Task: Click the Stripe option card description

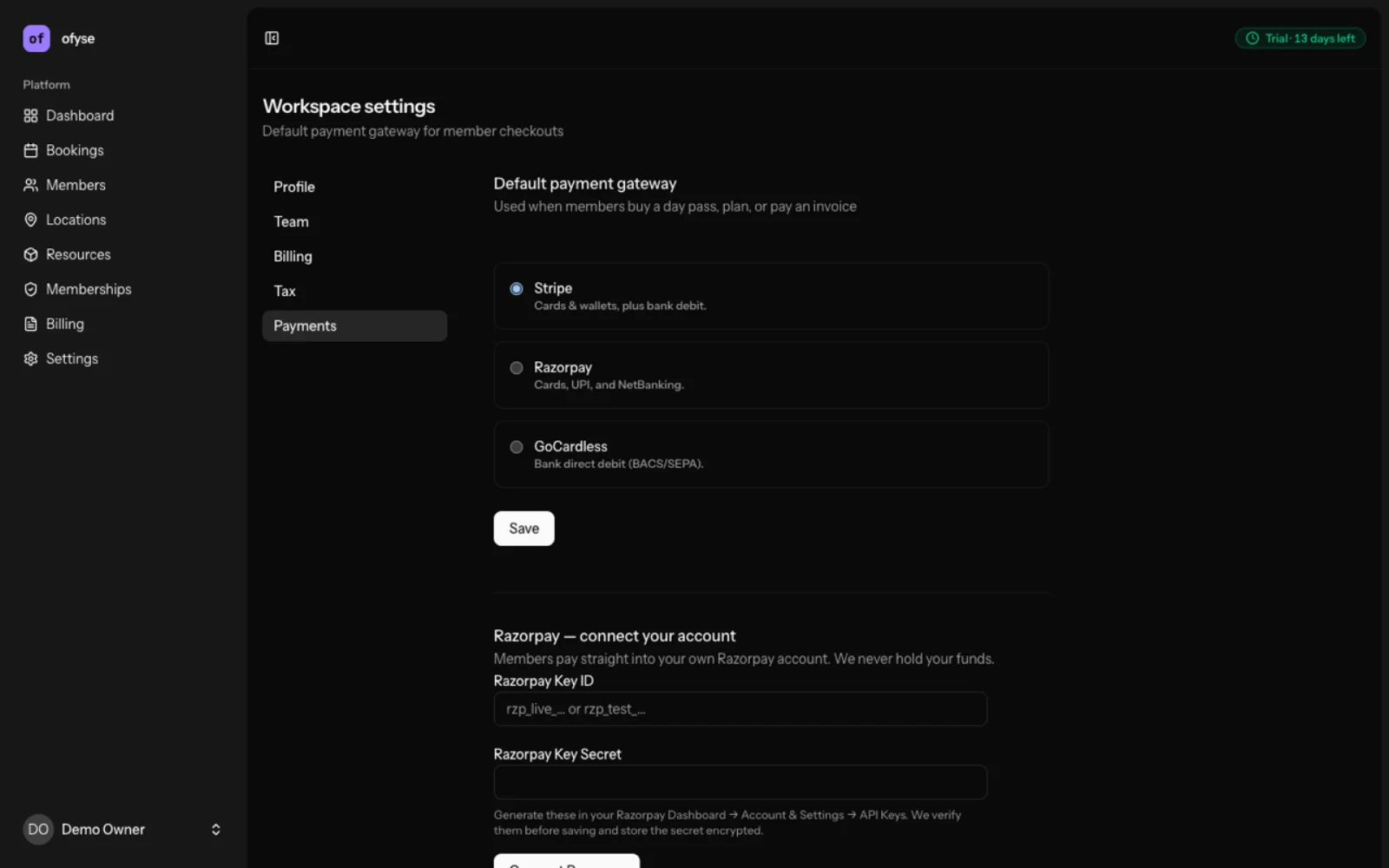Action: [620, 306]
